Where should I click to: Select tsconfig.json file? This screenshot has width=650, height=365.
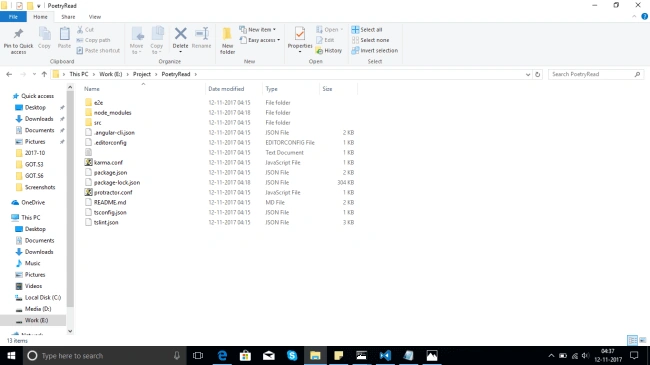[110, 212]
